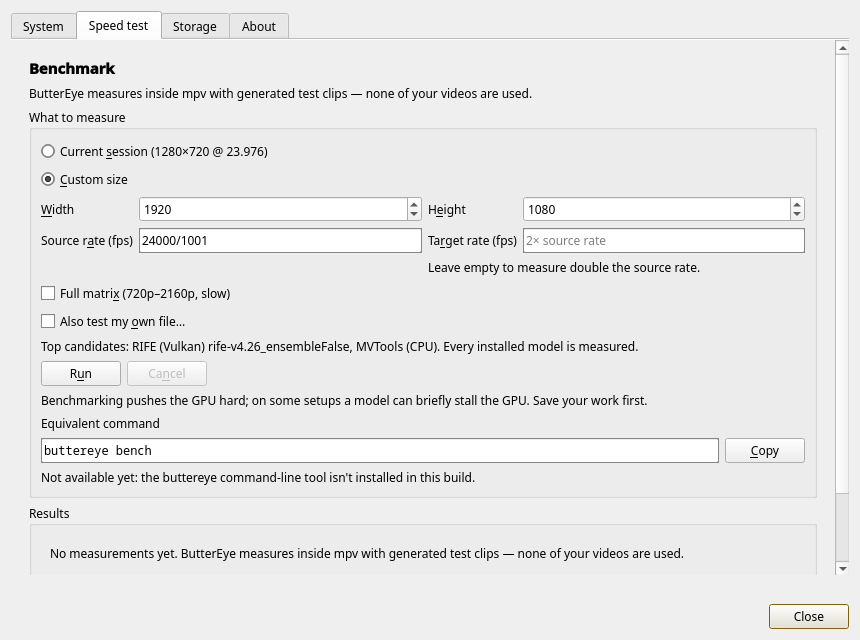This screenshot has width=860, height=640.
Task: Open the Speed test tab
Action: [x=118, y=26]
